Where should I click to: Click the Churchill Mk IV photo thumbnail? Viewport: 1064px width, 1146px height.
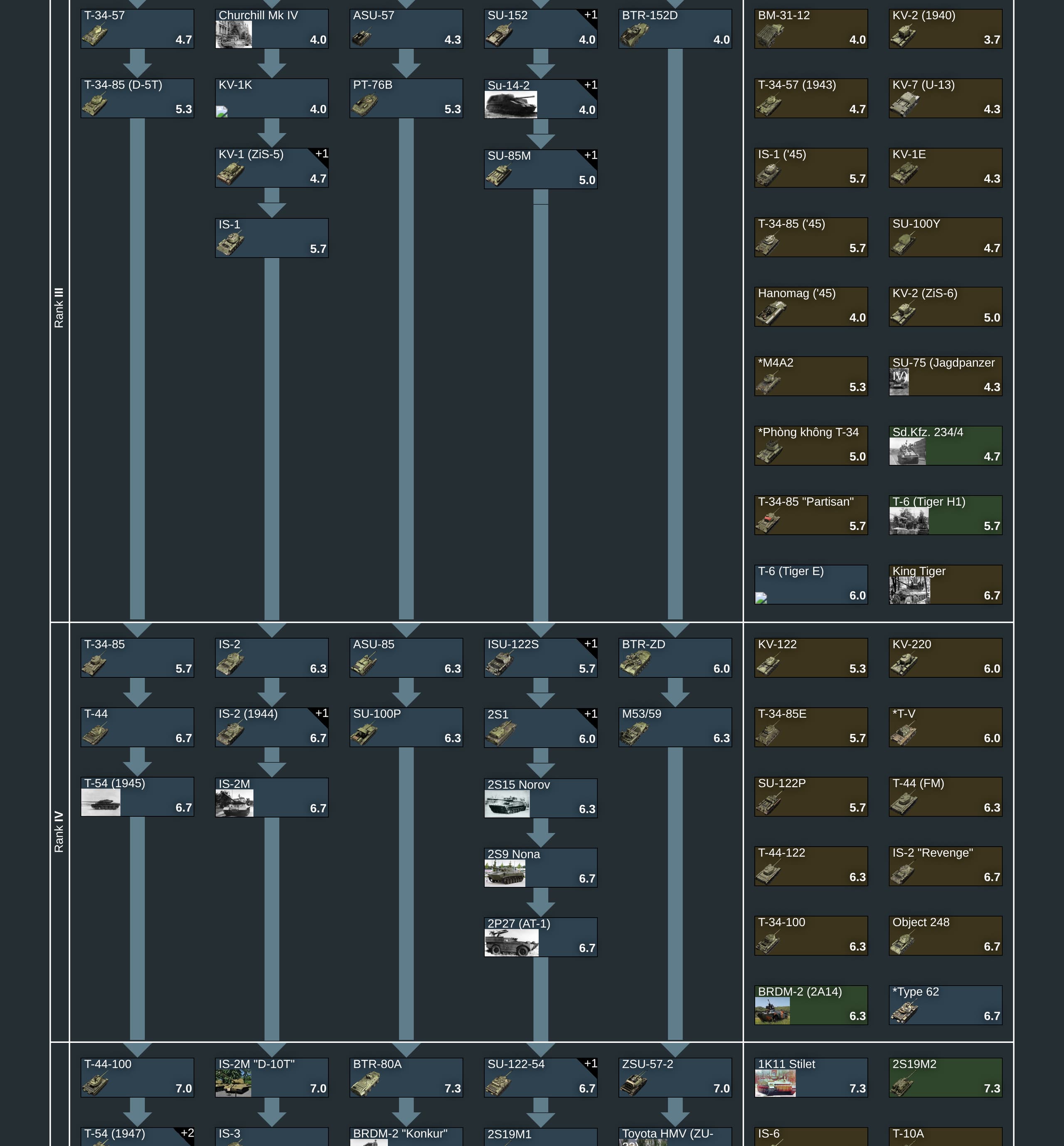pyautogui.click(x=233, y=35)
